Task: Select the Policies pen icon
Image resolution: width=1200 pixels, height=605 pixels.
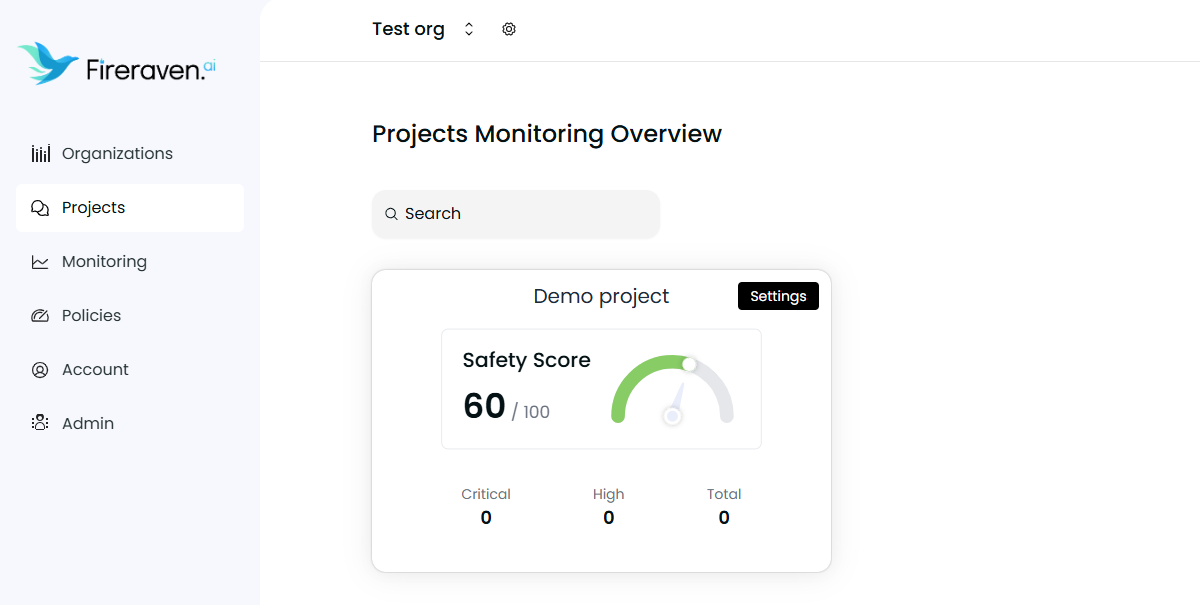Action: (x=40, y=315)
